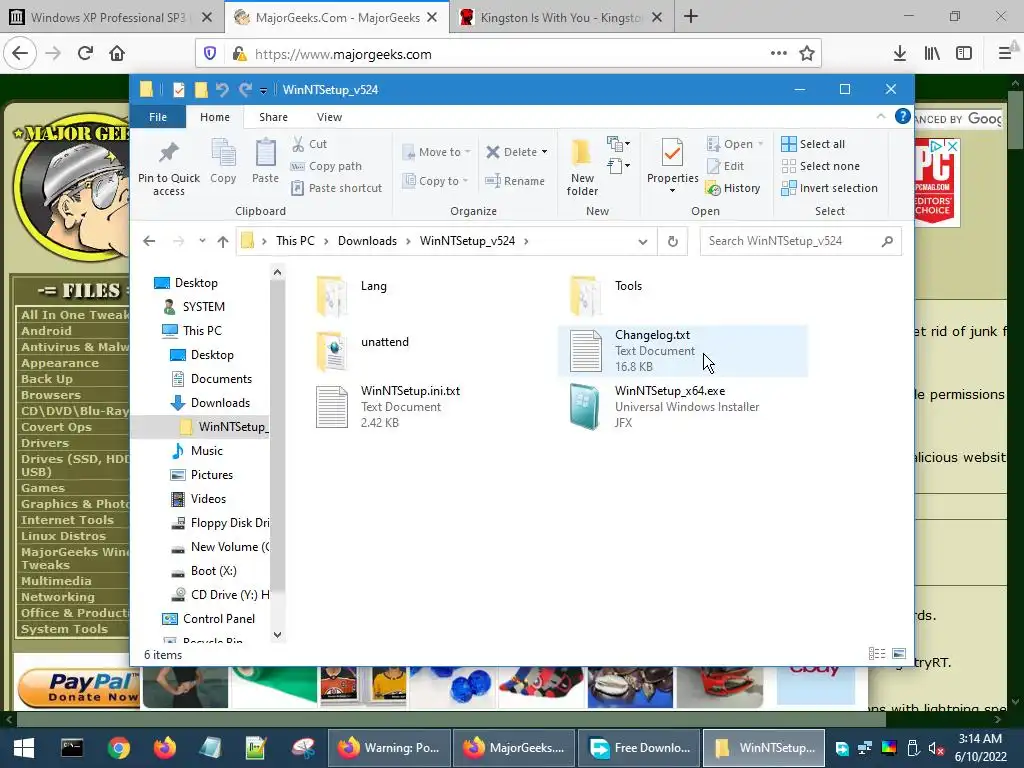Select the Lang folder
The width and height of the screenshot is (1024, 768).
(x=373, y=296)
